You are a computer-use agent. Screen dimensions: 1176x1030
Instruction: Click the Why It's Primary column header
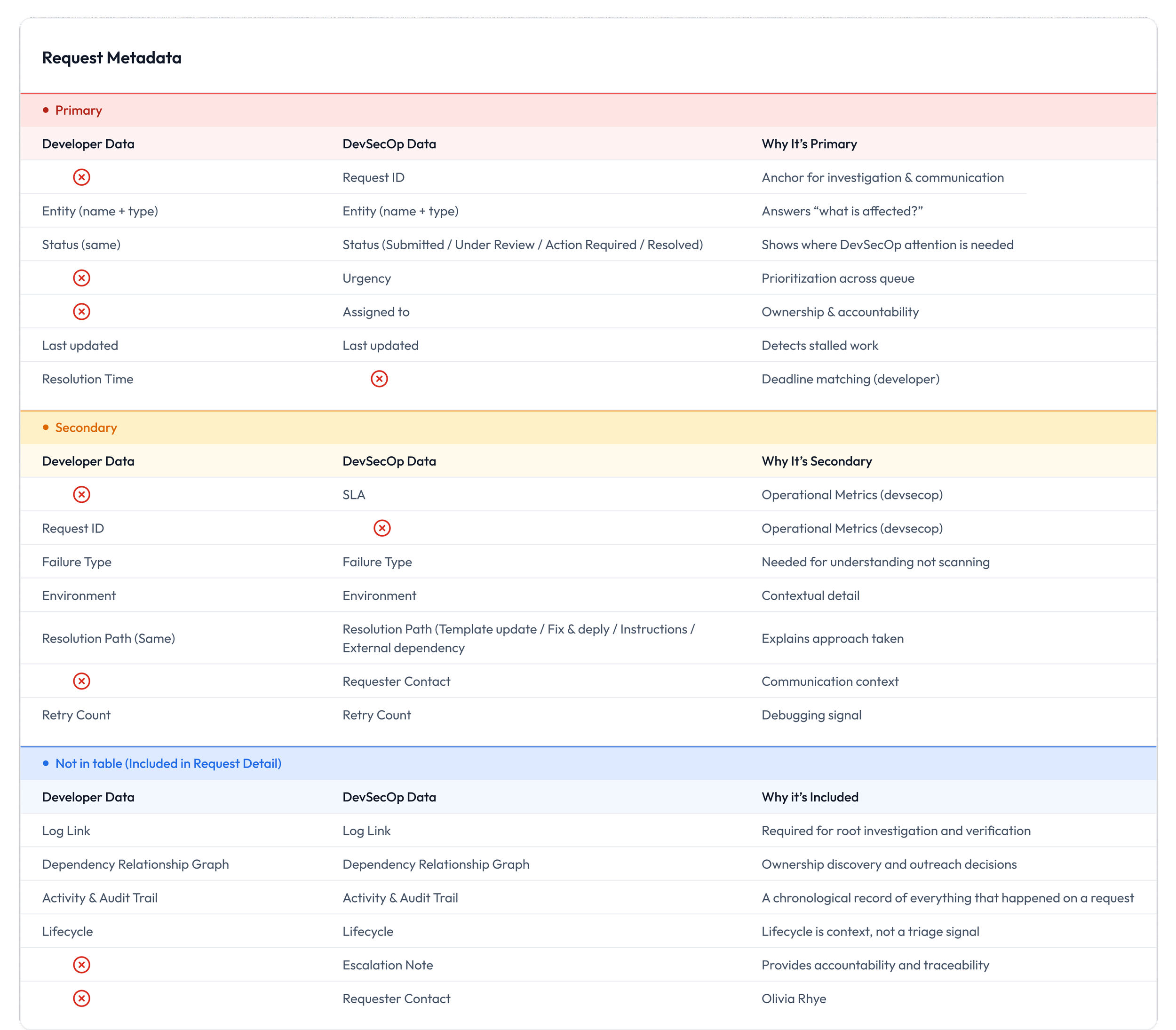[x=809, y=144]
